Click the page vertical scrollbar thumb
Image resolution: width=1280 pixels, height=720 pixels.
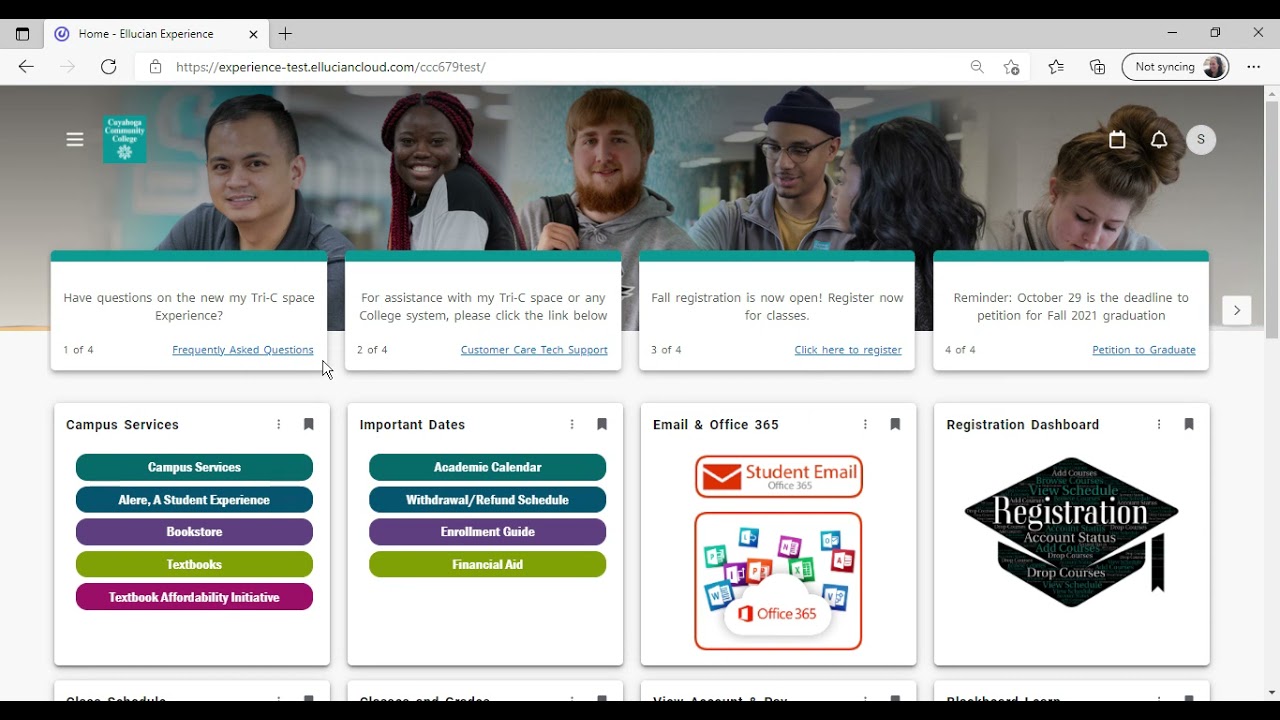(x=1271, y=220)
